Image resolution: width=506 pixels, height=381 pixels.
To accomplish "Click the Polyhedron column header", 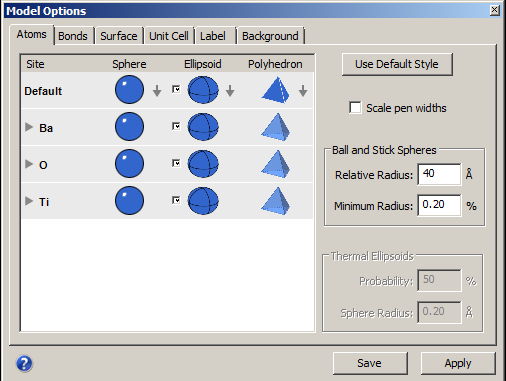I will 275,64.
